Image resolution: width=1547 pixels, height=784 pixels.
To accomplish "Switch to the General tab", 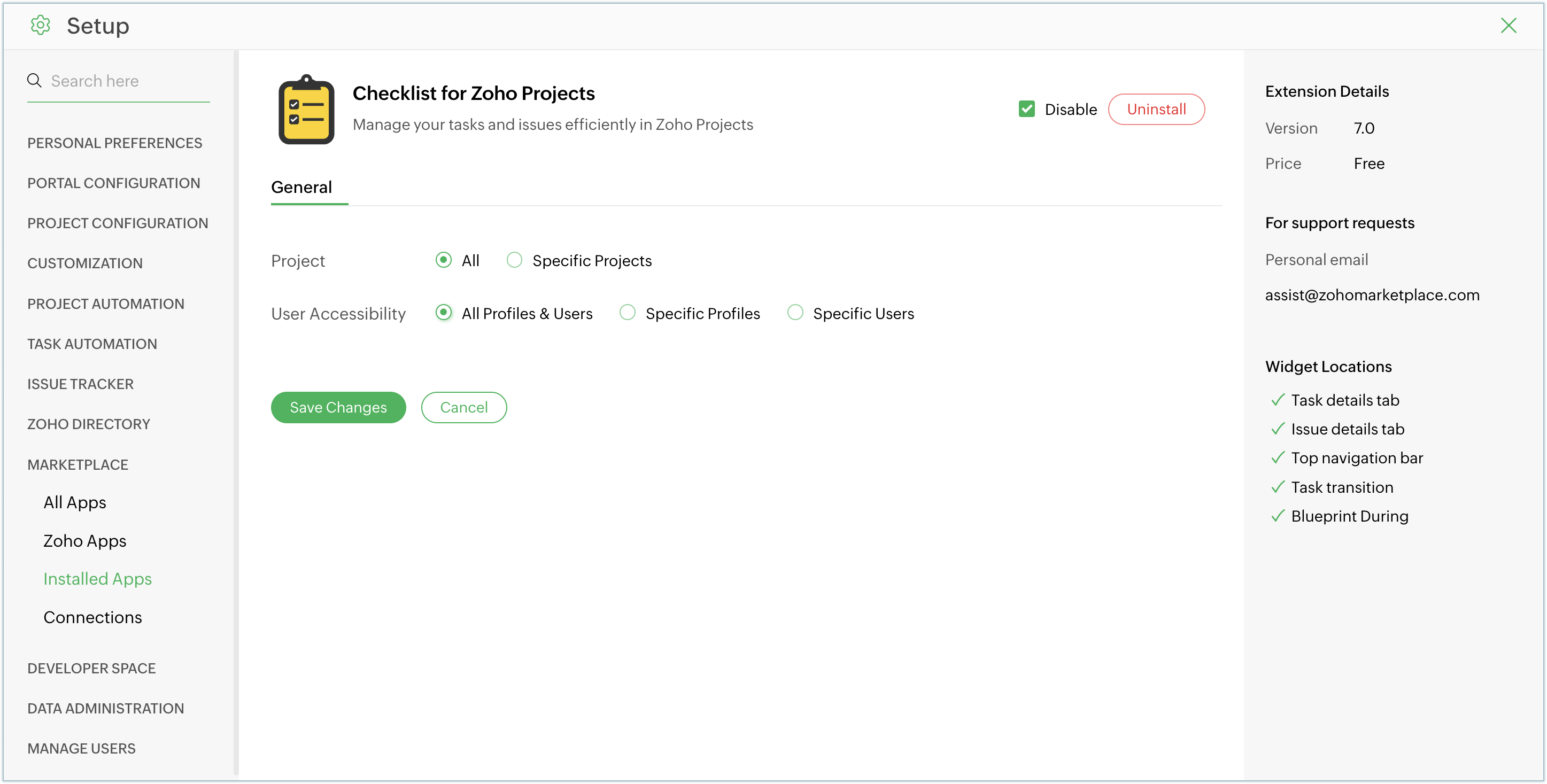I will (x=301, y=187).
